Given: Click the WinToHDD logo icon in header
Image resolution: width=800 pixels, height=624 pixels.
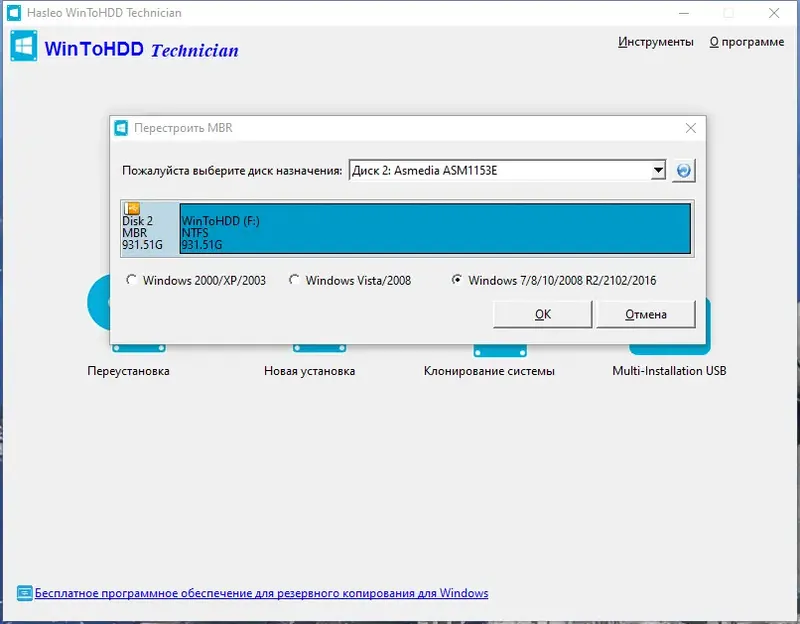Looking at the screenshot, I should [x=23, y=46].
